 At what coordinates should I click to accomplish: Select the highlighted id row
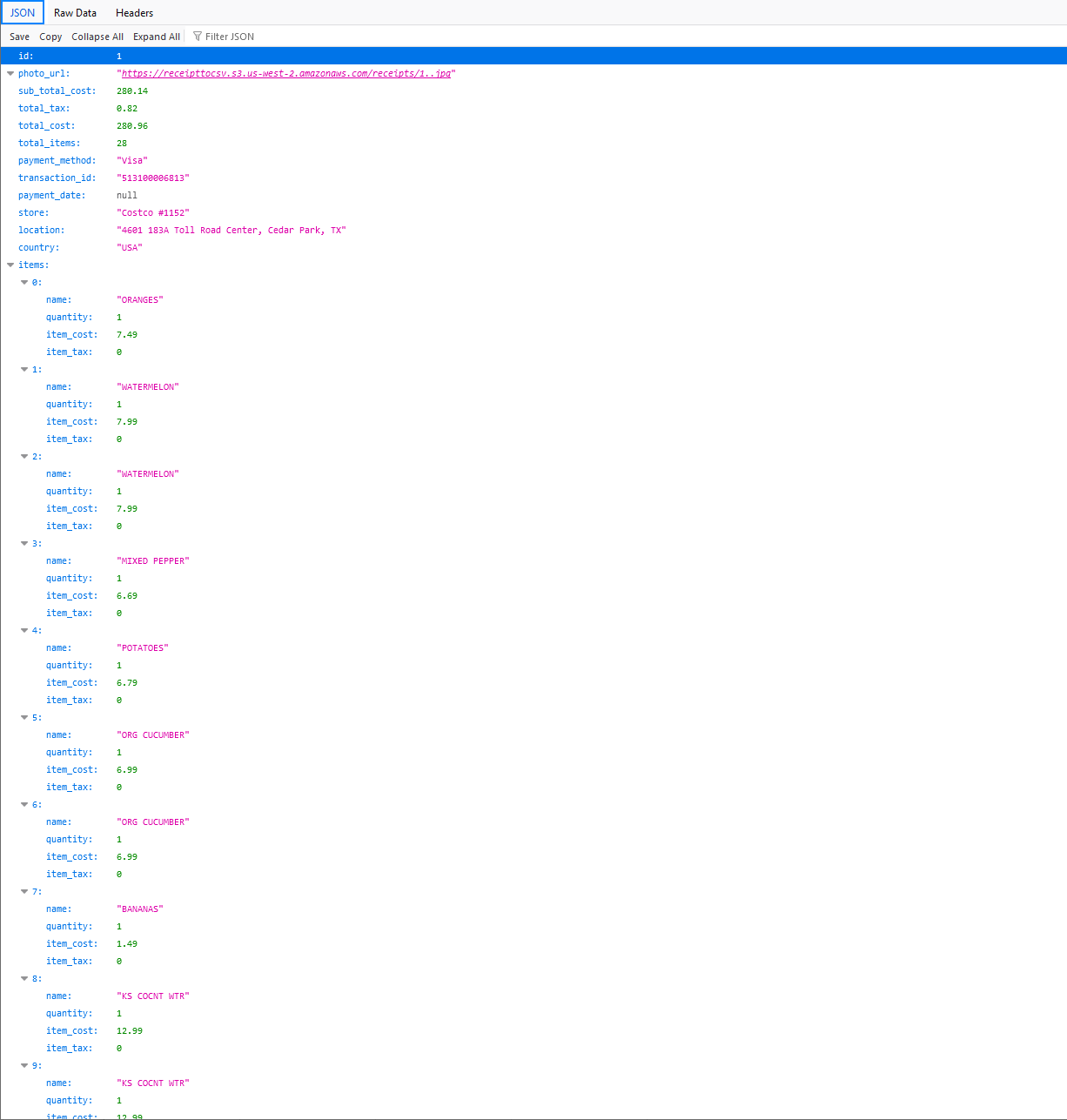(x=533, y=56)
